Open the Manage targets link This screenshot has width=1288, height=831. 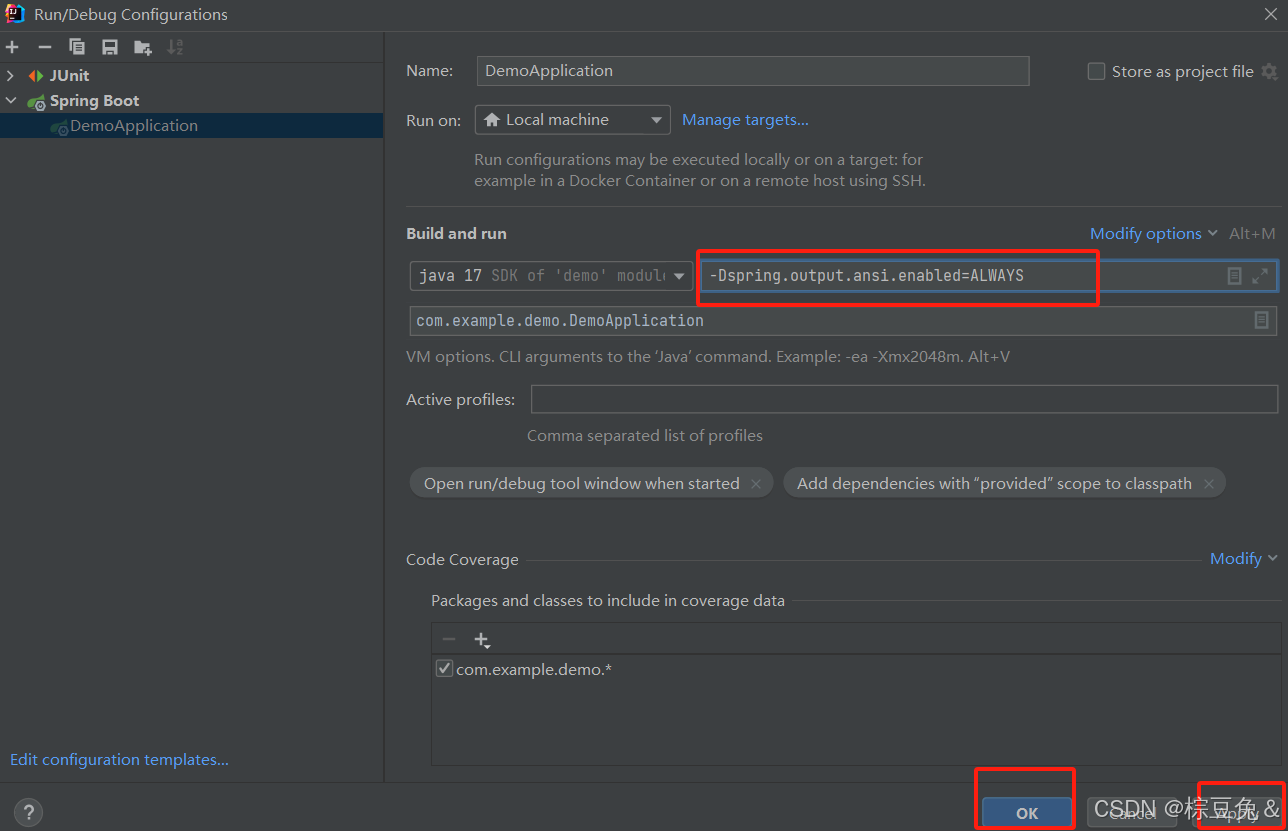tap(745, 120)
